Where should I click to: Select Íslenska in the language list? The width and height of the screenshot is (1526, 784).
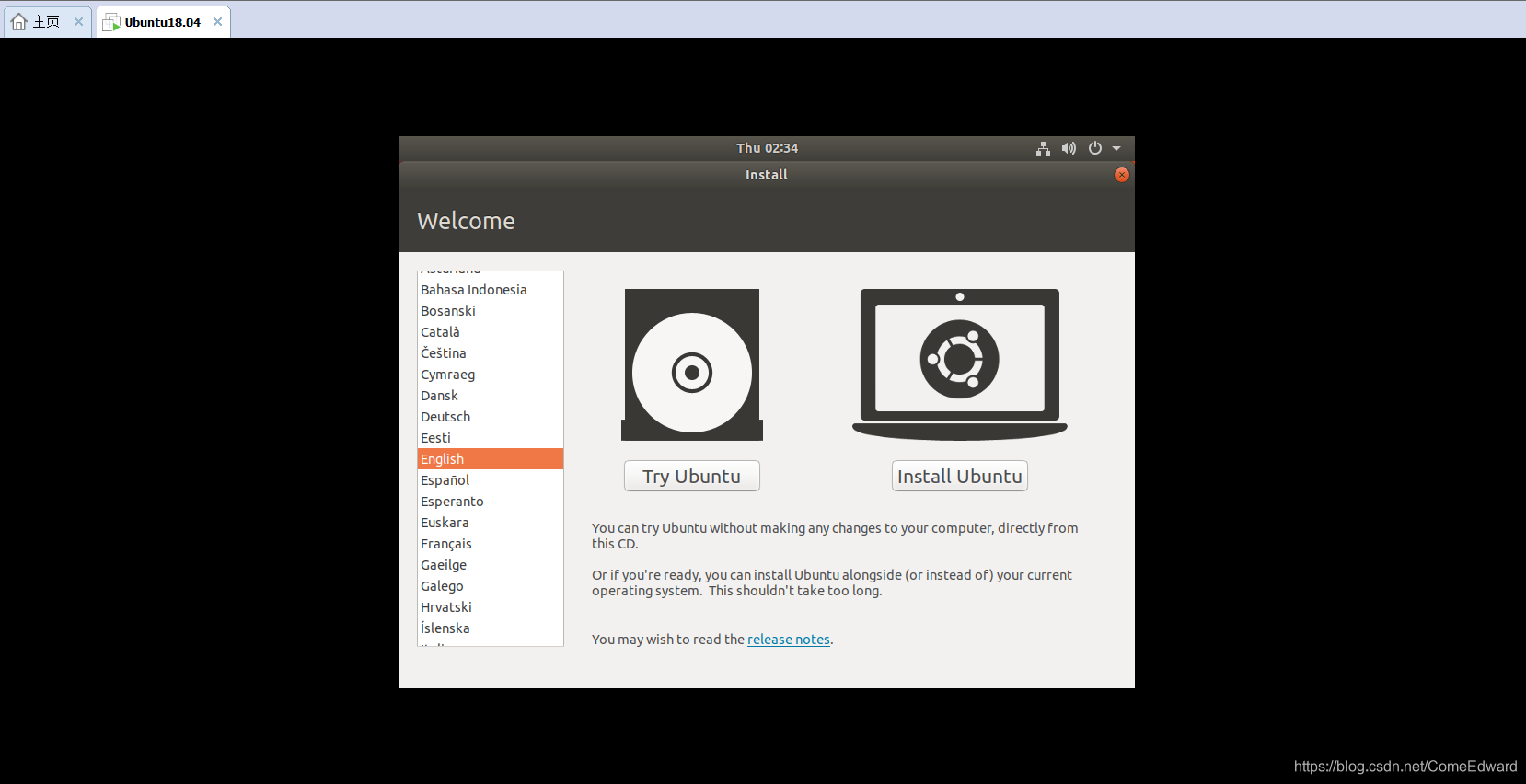pos(491,628)
